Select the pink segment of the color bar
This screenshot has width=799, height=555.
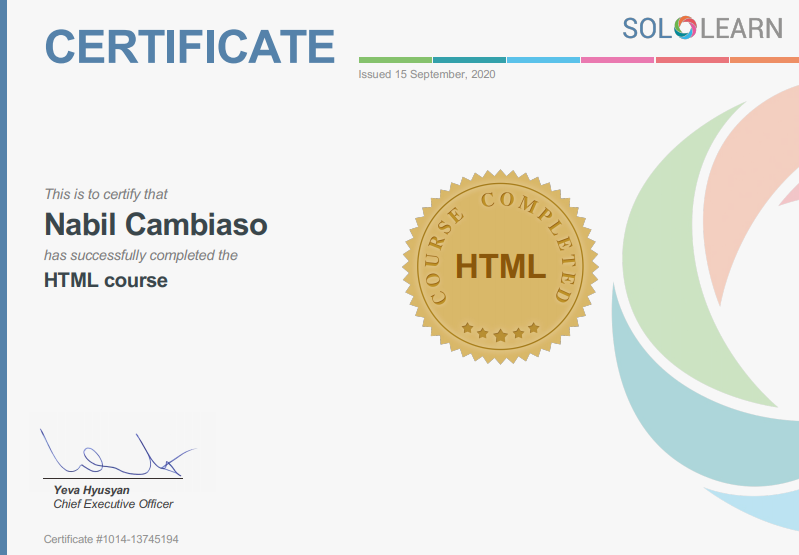[617, 60]
